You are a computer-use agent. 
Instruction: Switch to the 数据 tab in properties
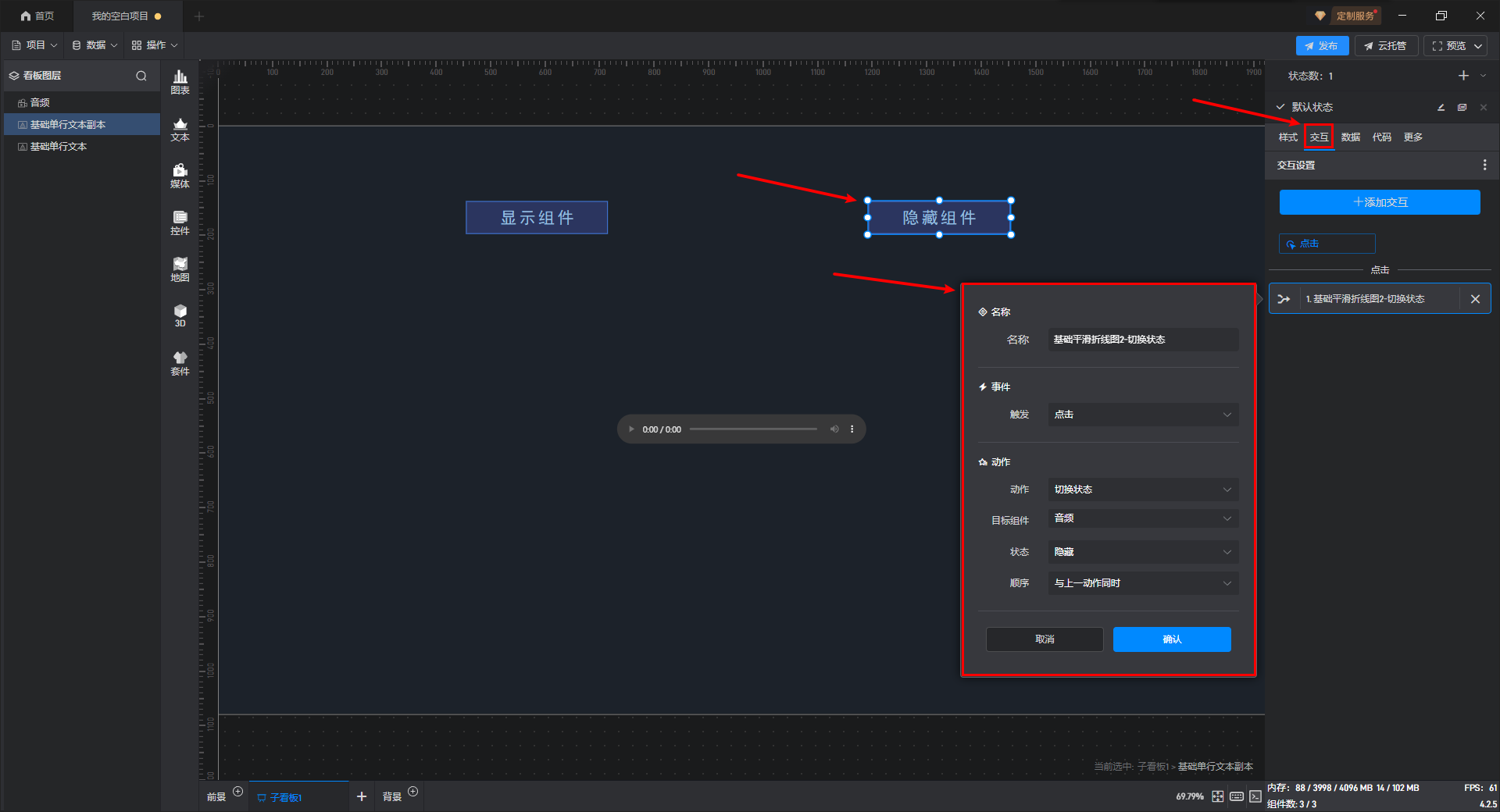point(1350,137)
